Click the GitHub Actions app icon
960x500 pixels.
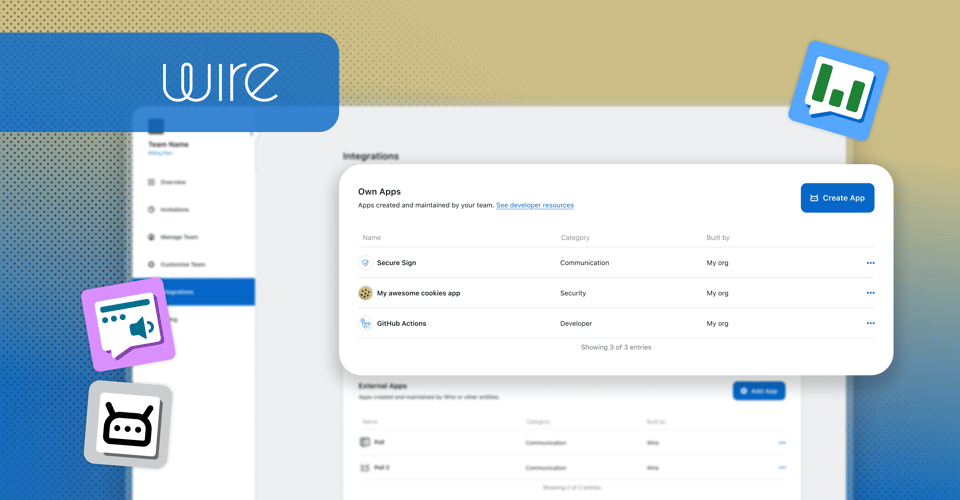(366, 323)
